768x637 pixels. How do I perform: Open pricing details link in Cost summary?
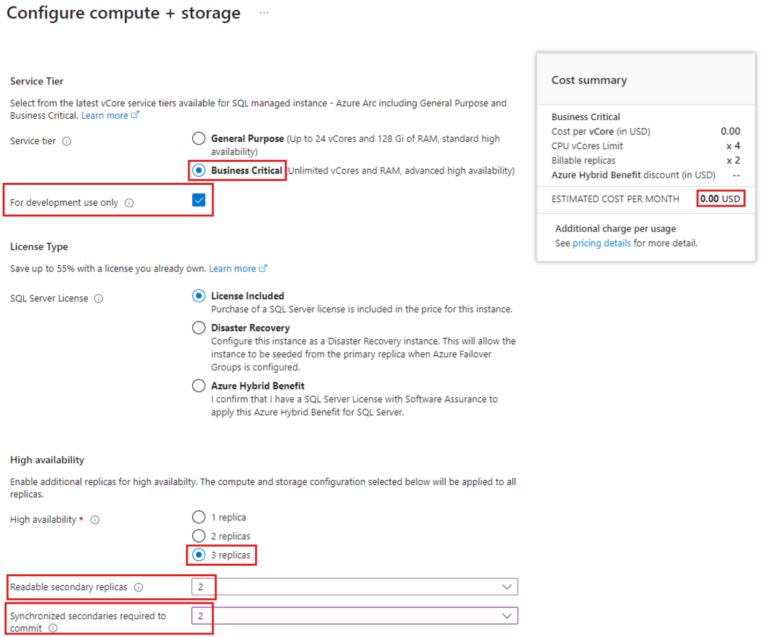pyautogui.click(x=601, y=243)
